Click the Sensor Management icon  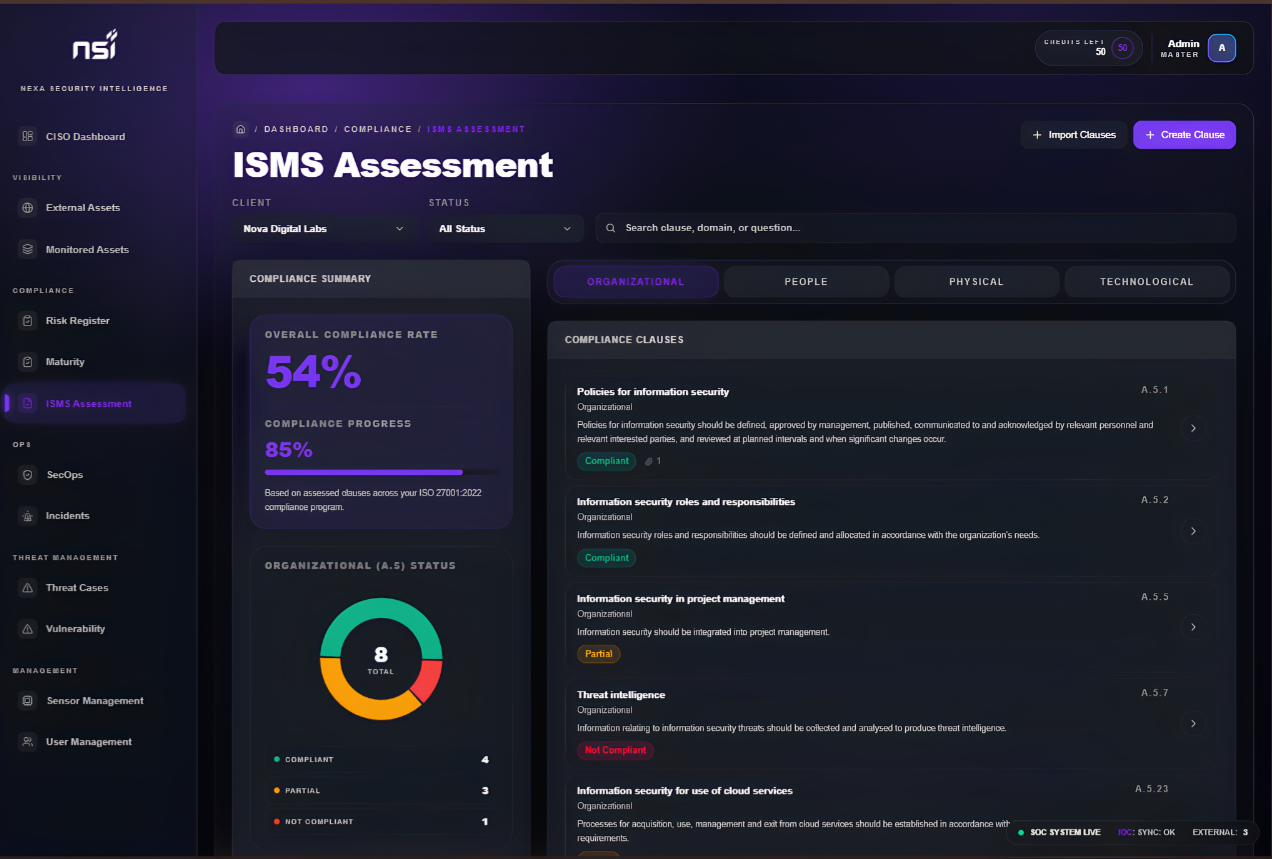point(27,701)
